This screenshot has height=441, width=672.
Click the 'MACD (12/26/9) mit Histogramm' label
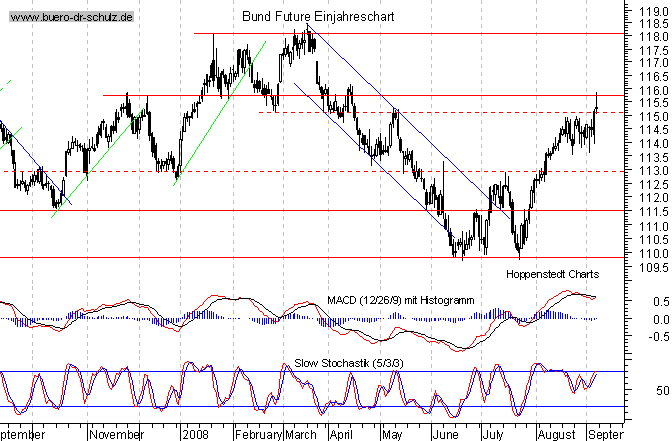pyautogui.click(x=401, y=300)
